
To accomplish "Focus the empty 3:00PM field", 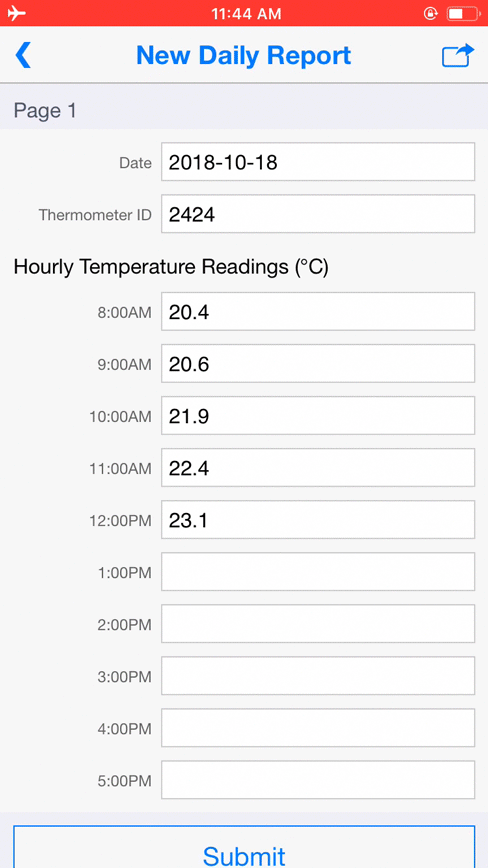I will point(318,676).
